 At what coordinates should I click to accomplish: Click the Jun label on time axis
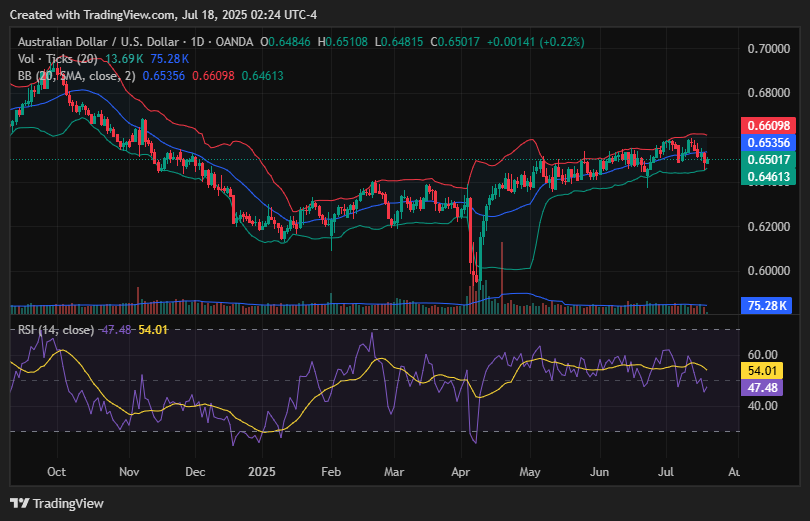click(600, 472)
